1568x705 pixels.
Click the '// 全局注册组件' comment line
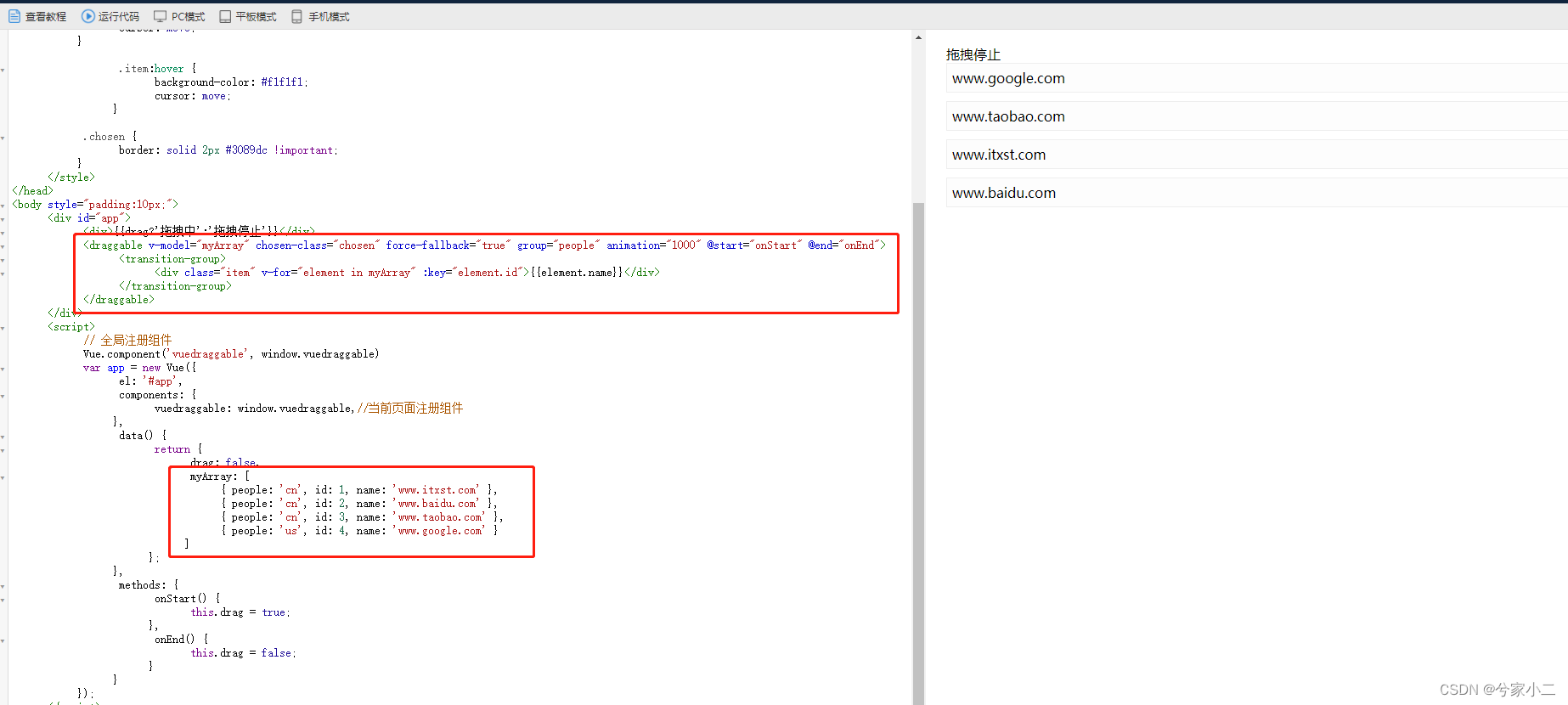pyautogui.click(x=127, y=340)
